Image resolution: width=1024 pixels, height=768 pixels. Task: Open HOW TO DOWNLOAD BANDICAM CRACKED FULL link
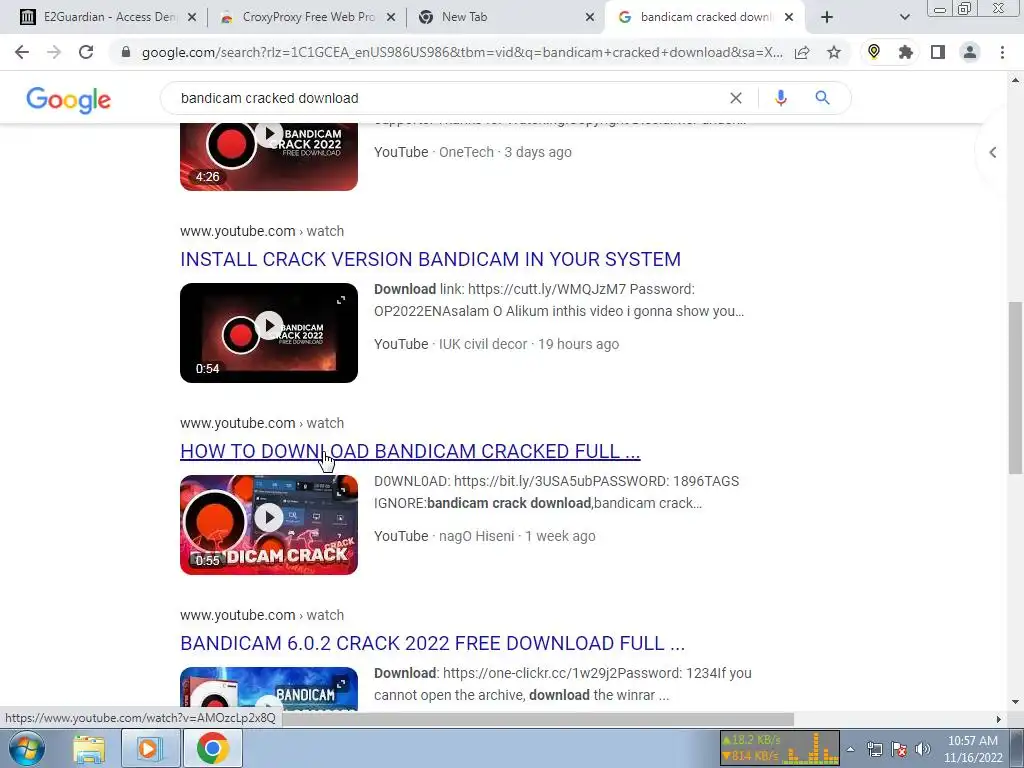point(410,451)
